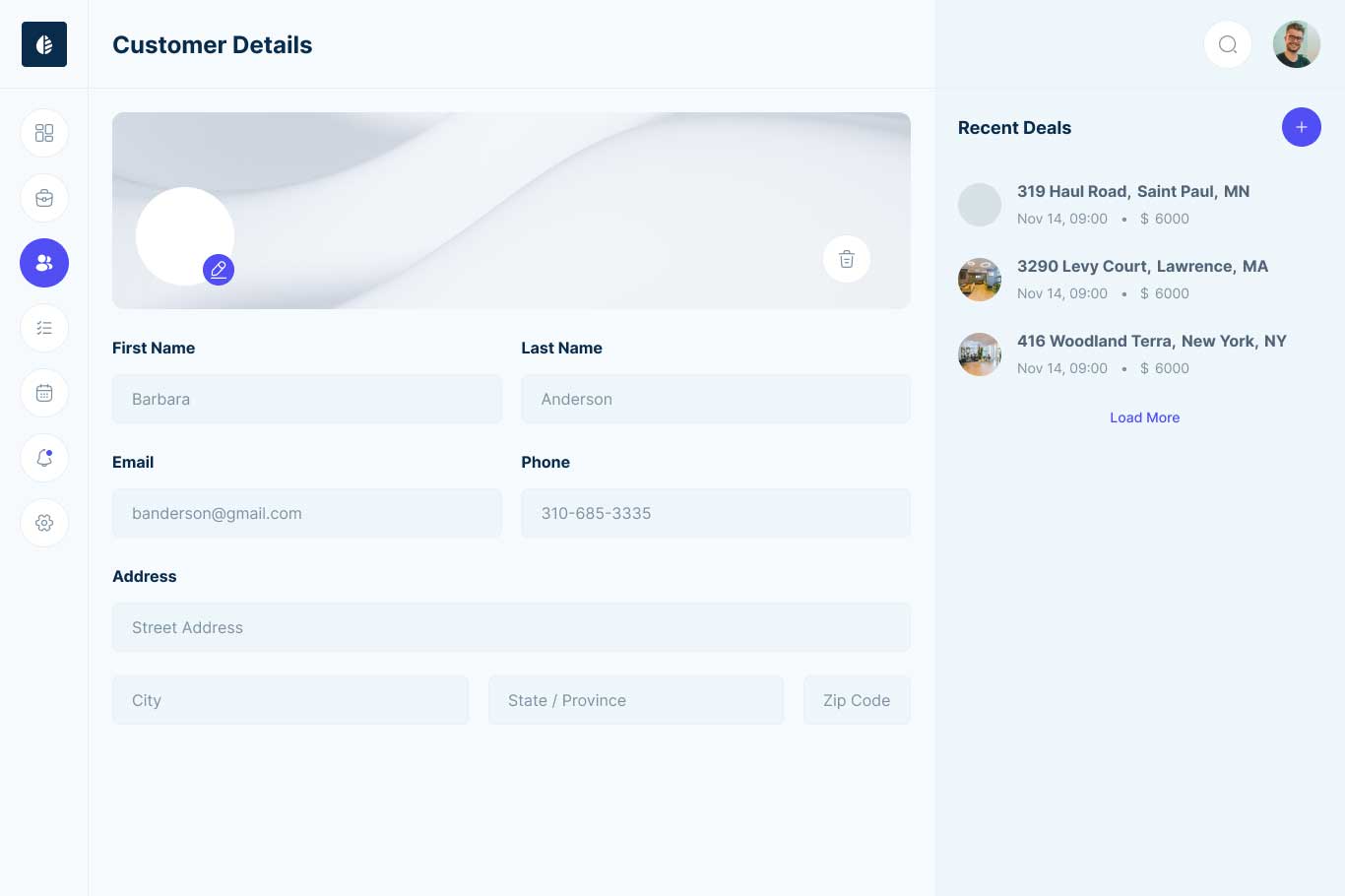Add a new deal with plus button
The image size is (1345, 896).
[1302, 127]
